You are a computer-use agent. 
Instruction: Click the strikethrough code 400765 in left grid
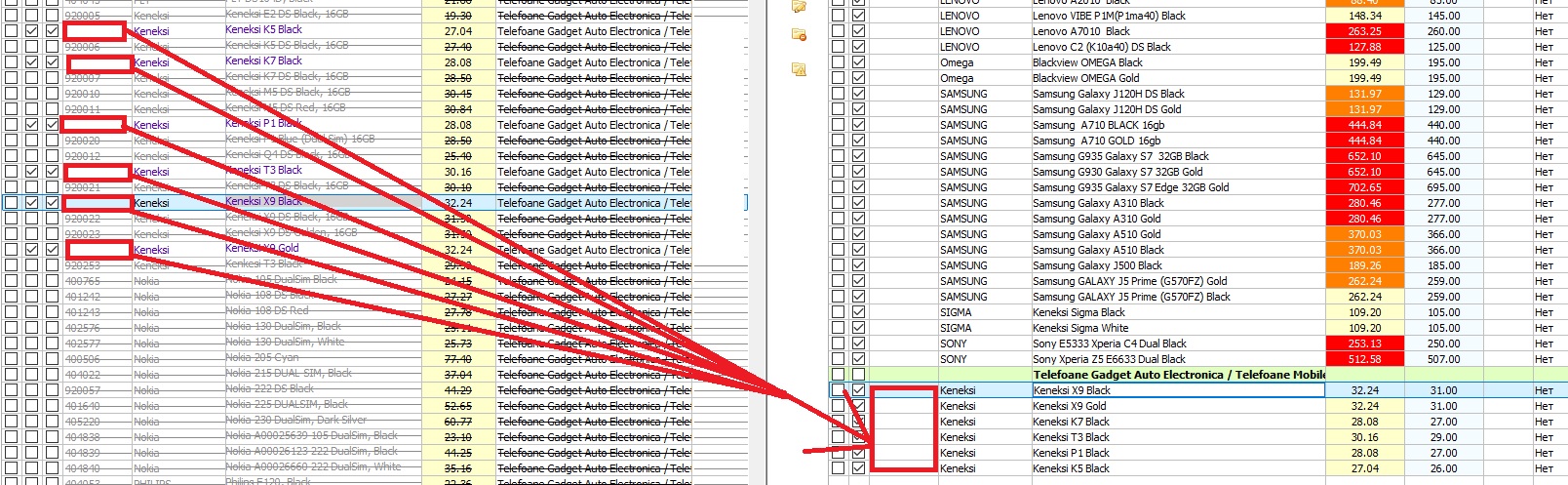point(82,281)
